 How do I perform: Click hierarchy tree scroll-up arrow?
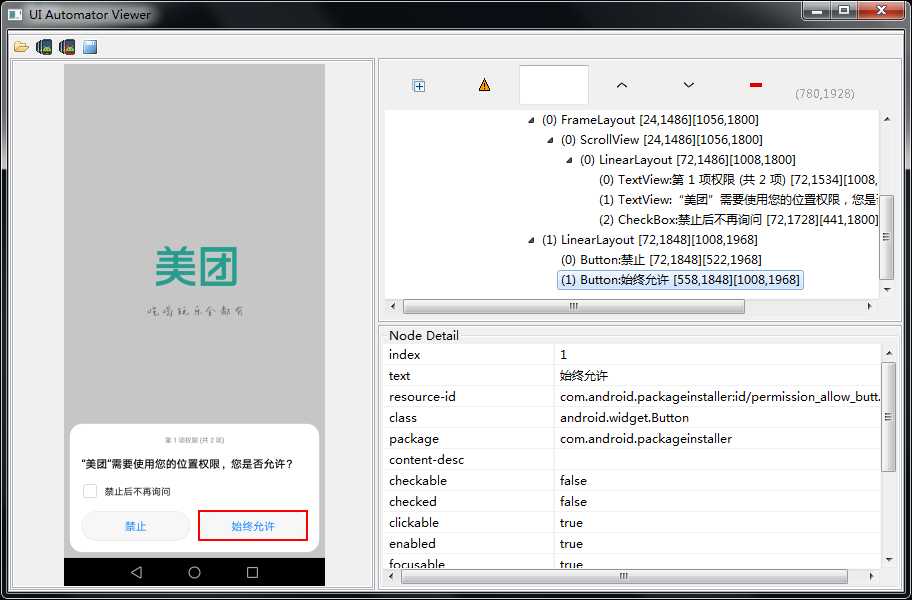(886, 119)
